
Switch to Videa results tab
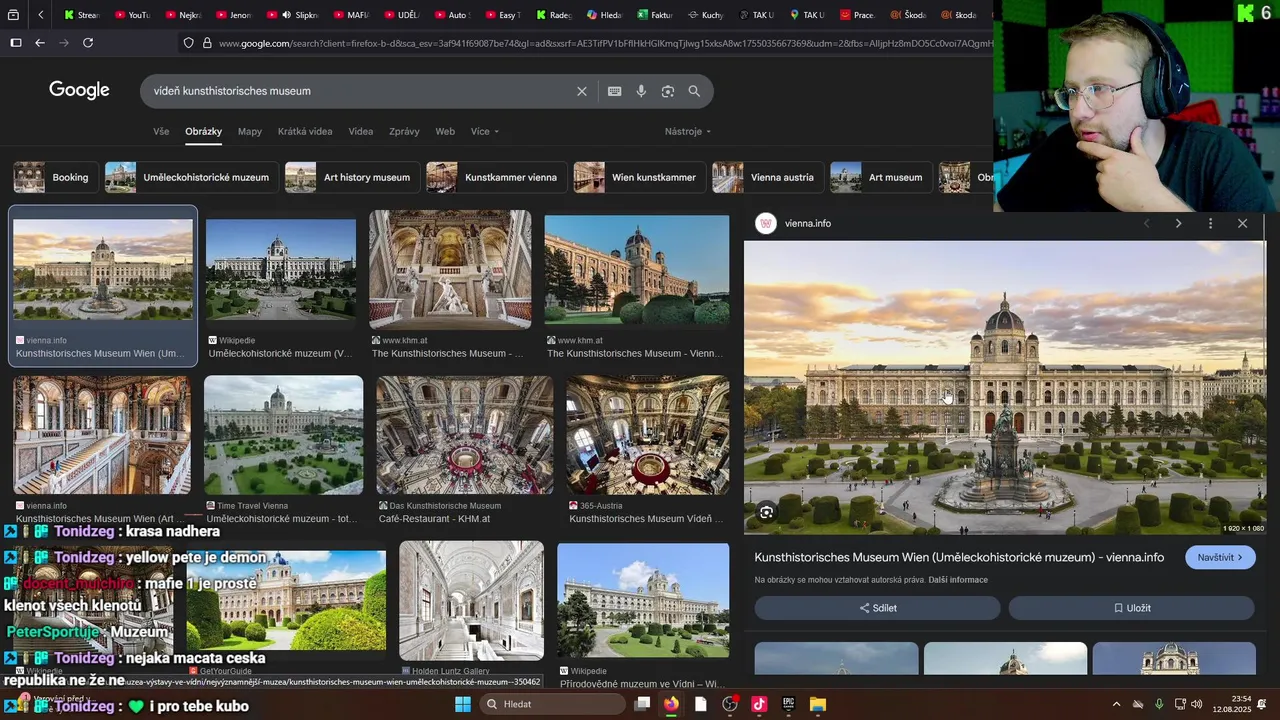click(361, 132)
